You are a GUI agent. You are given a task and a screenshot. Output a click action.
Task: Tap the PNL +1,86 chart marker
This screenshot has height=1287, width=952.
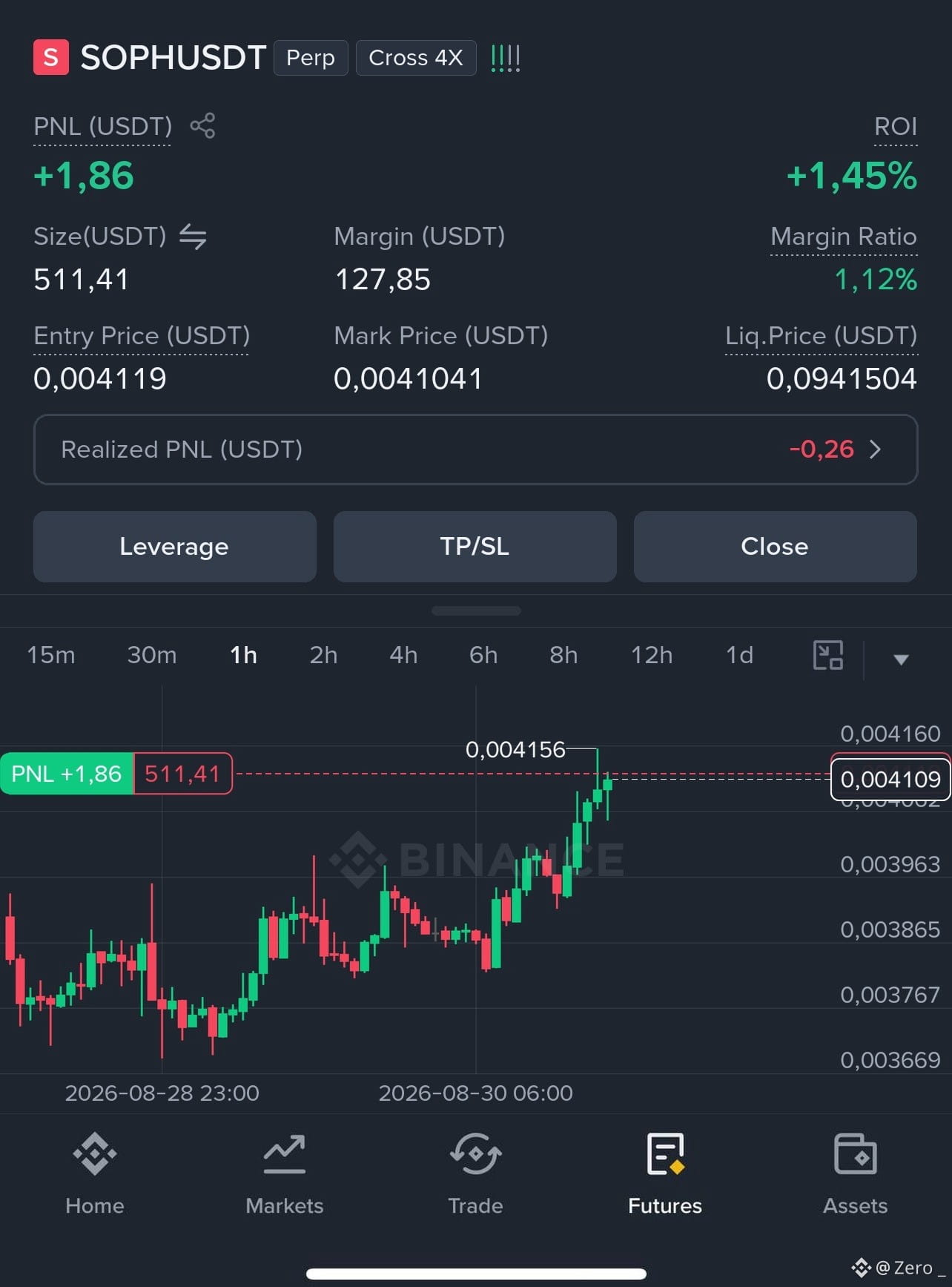click(67, 774)
